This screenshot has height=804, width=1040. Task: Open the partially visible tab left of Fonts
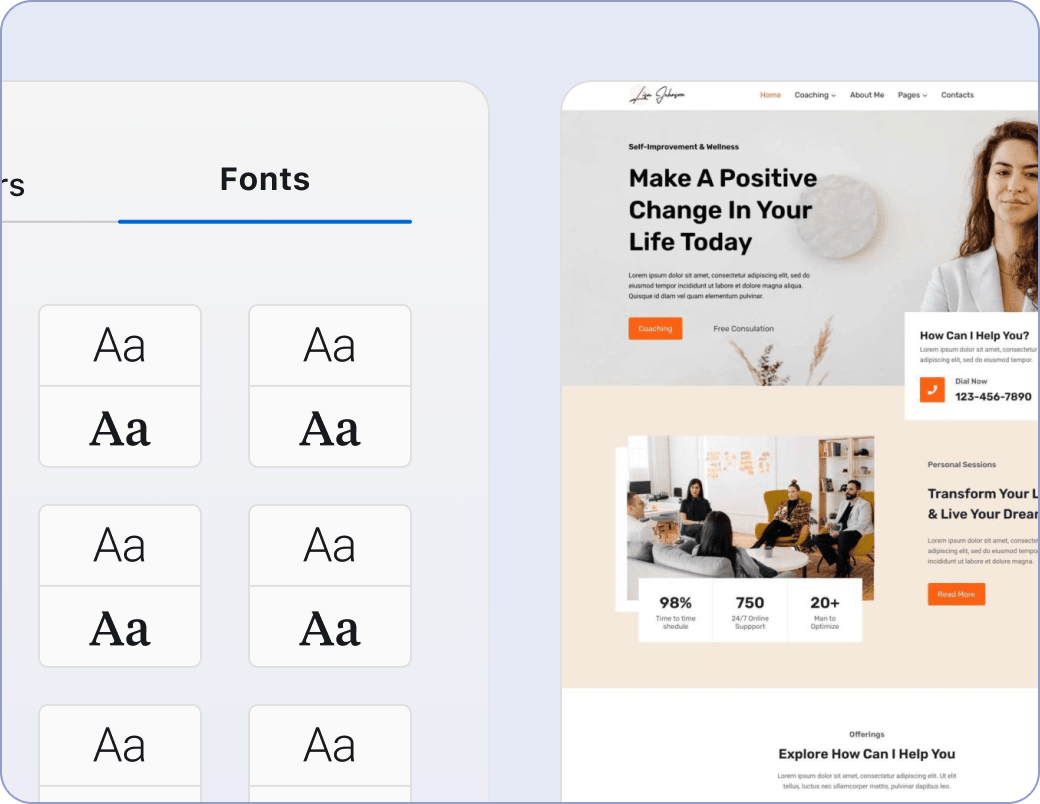click(12, 185)
